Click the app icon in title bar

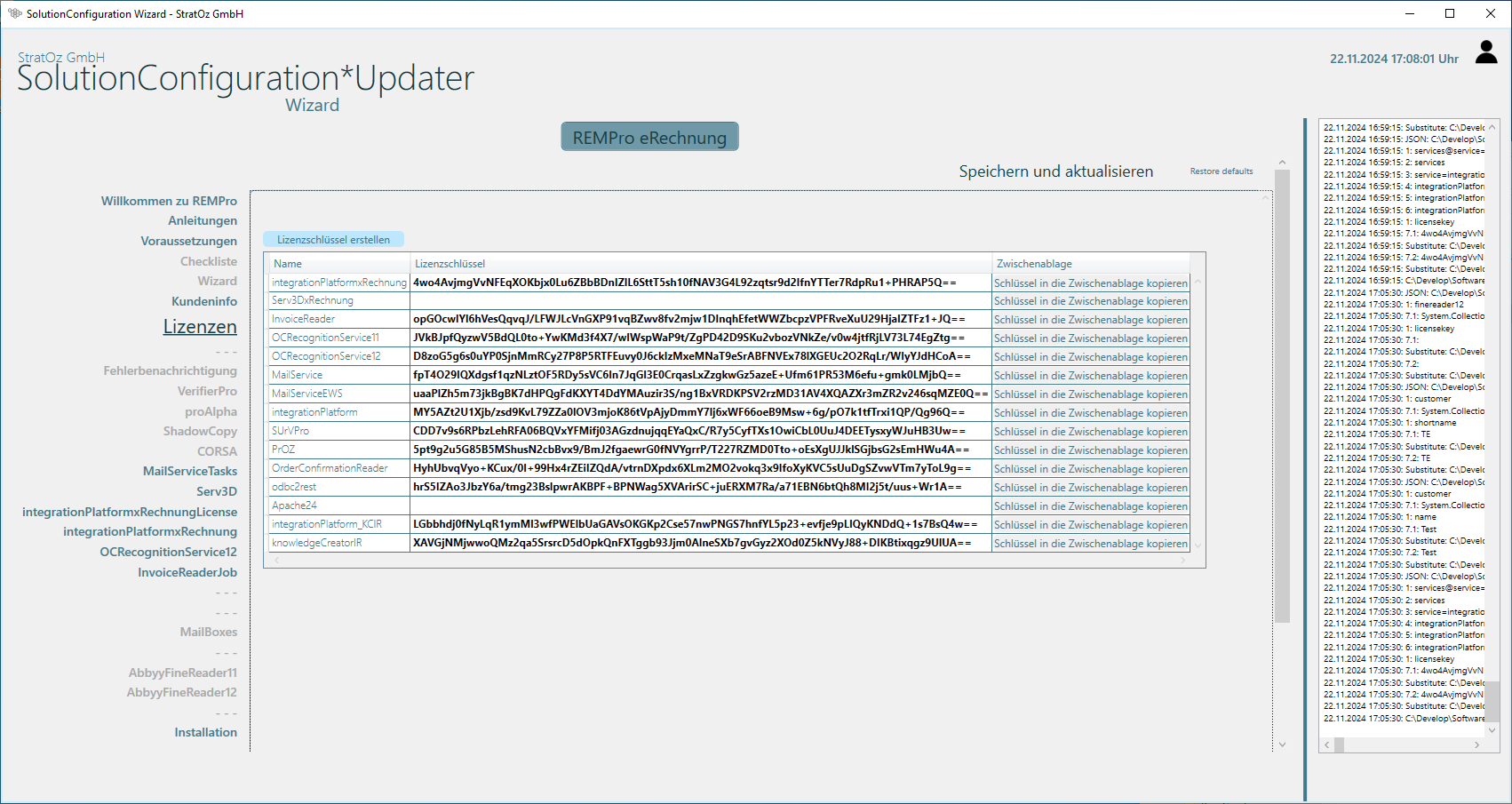tap(14, 13)
